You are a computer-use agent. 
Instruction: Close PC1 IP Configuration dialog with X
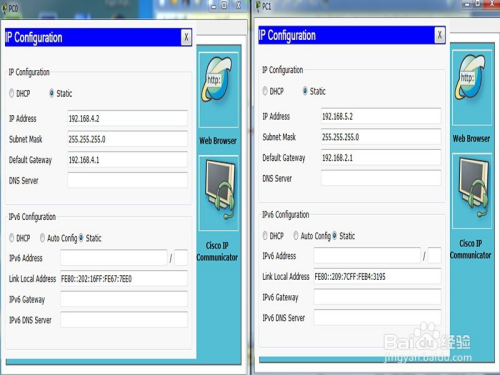click(440, 35)
